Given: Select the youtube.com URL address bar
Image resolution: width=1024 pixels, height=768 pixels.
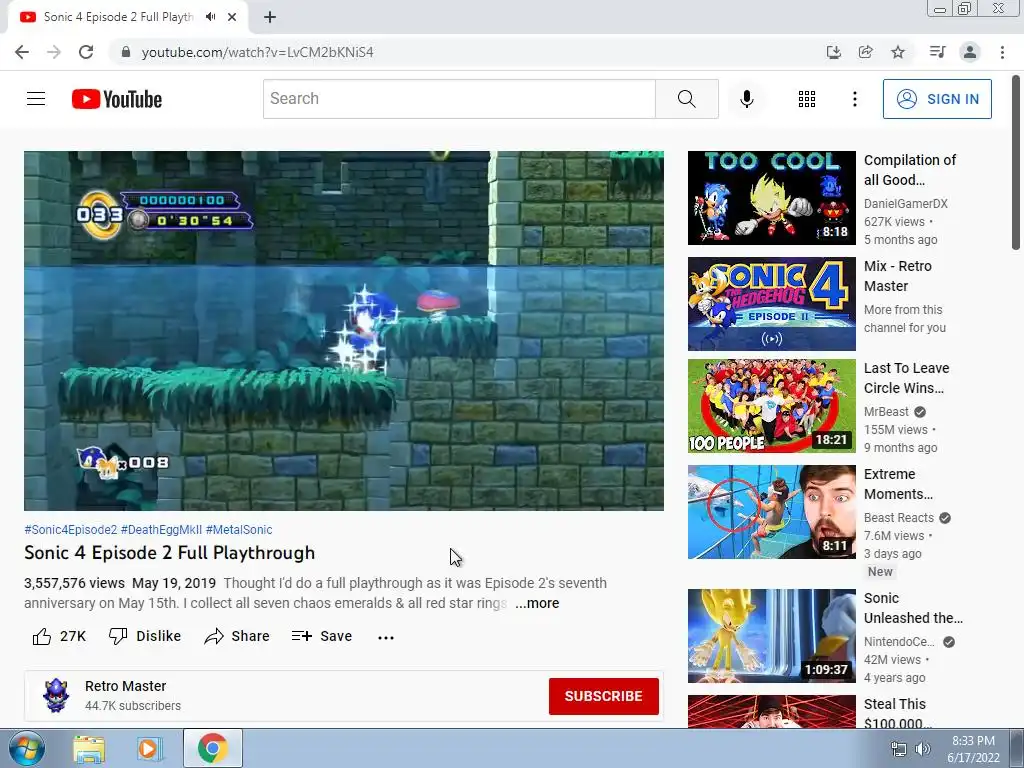Looking at the screenshot, I should coord(258,52).
